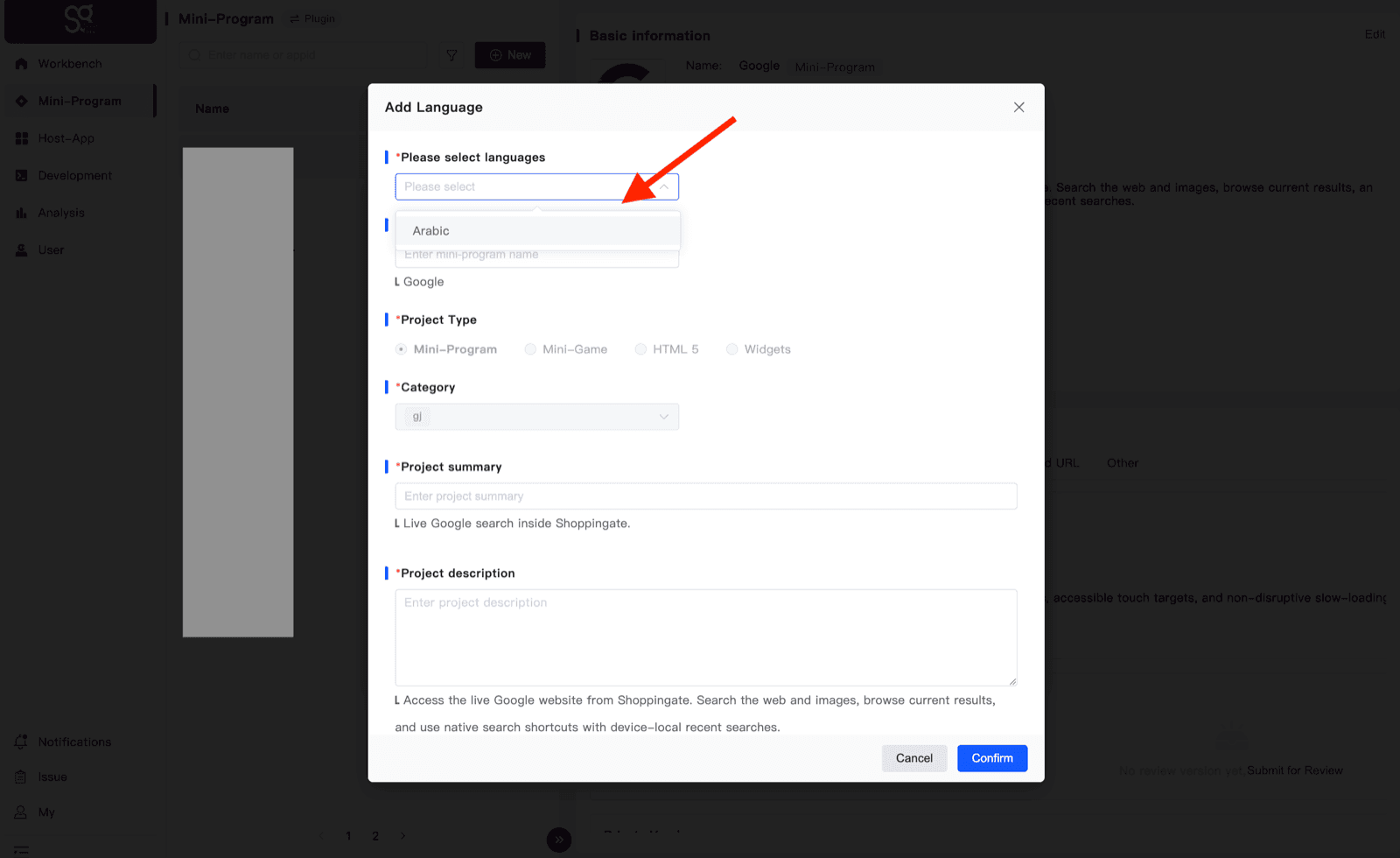Click the Project description text area
The height and width of the screenshot is (858, 1400).
tap(706, 637)
